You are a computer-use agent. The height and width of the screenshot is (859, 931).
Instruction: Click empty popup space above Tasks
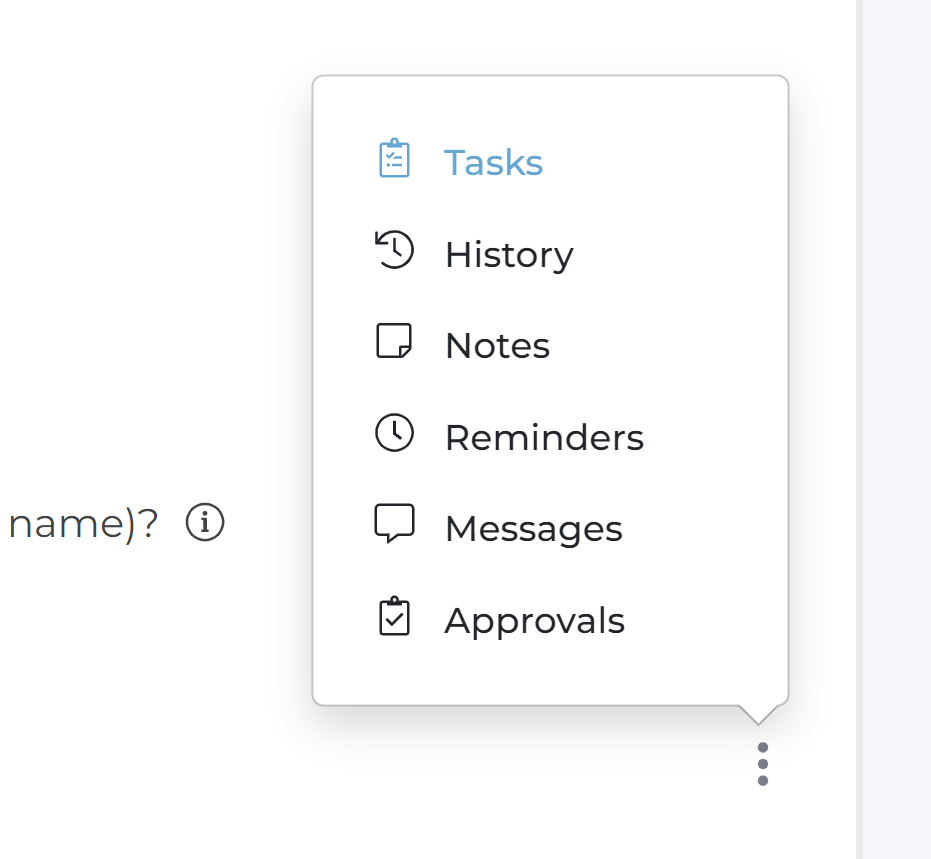(550, 106)
